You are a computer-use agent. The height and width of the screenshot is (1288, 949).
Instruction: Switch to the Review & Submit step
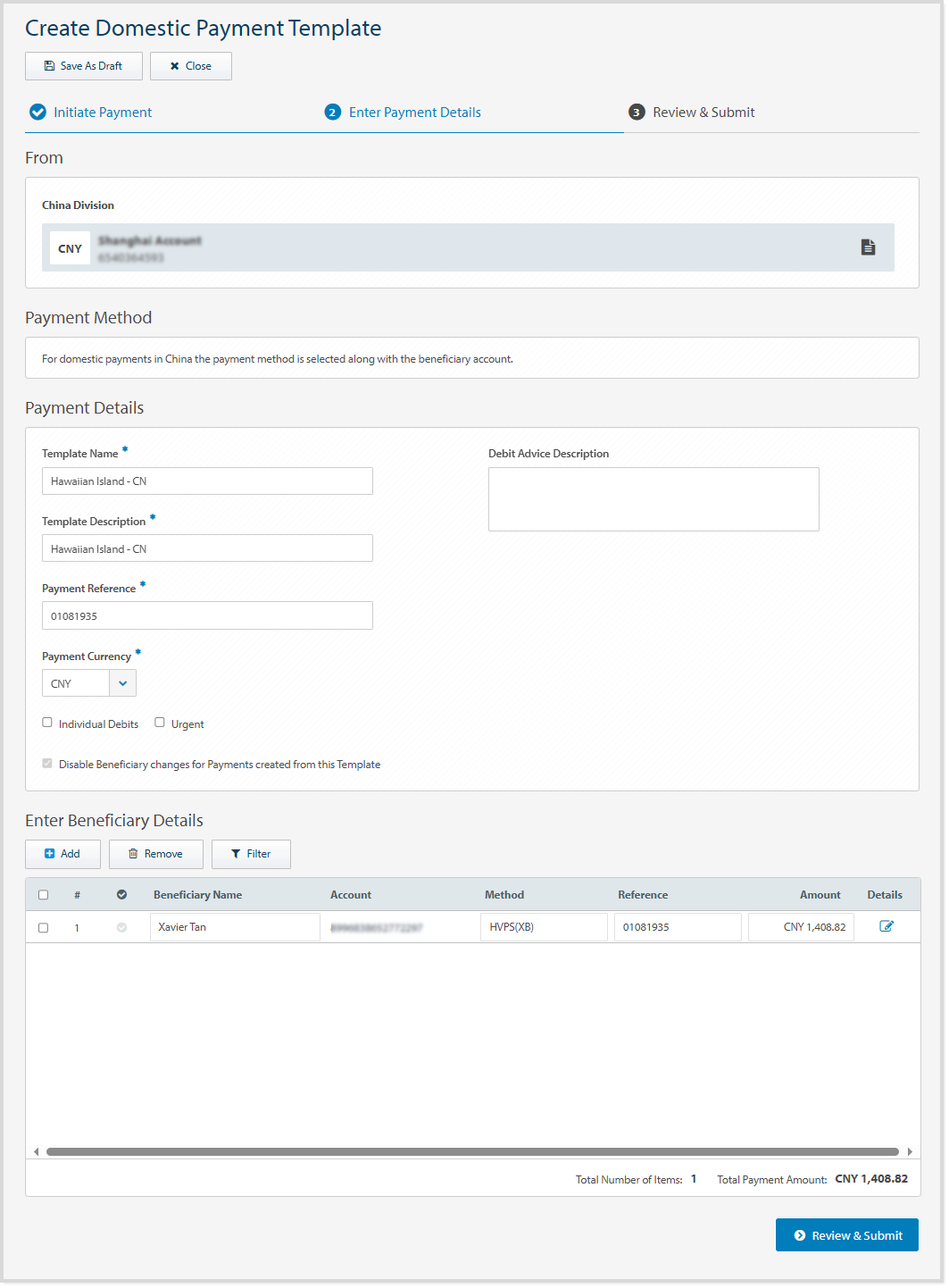(x=703, y=112)
